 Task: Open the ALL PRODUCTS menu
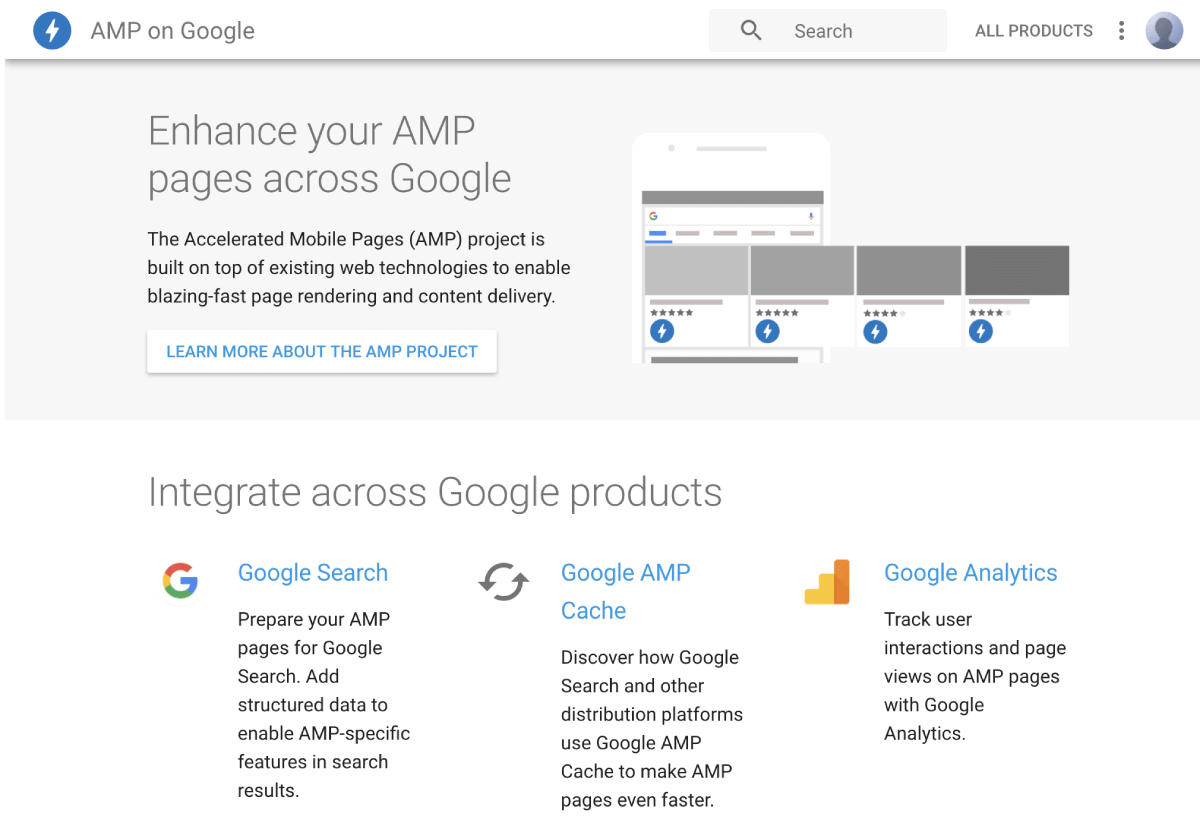pyautogui.click(x=1034, y=31)
